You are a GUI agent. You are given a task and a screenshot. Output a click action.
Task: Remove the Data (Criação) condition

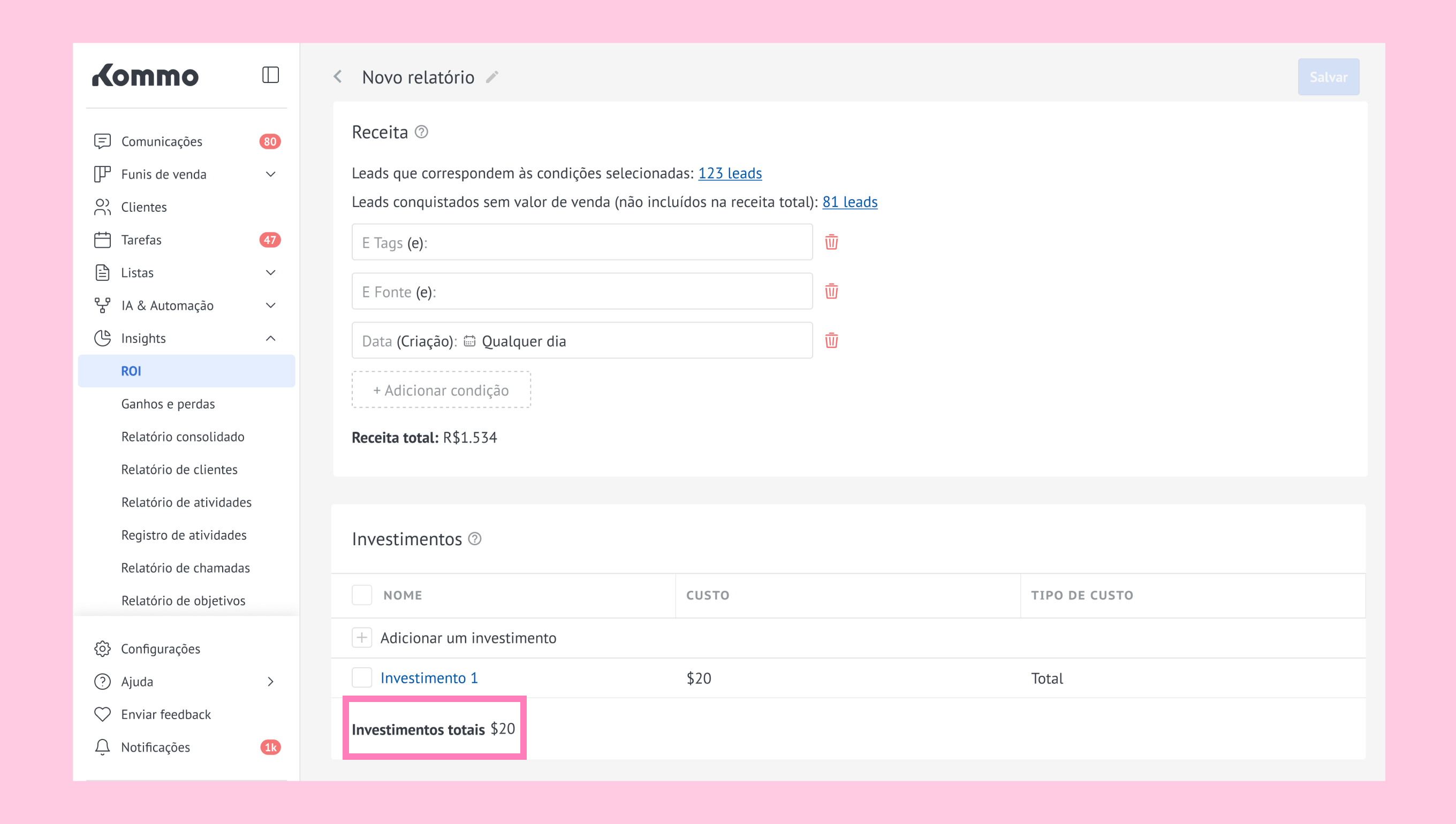[831, 341]
